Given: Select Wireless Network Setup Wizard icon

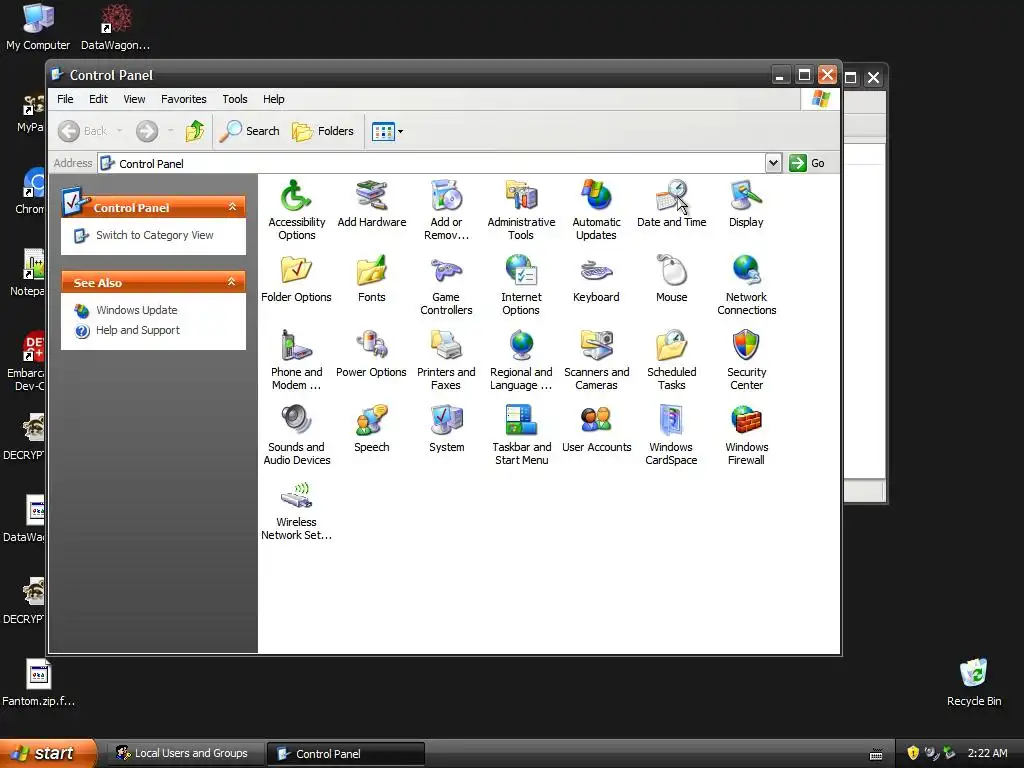Looking at the screenshot, I should coord(296,510).
